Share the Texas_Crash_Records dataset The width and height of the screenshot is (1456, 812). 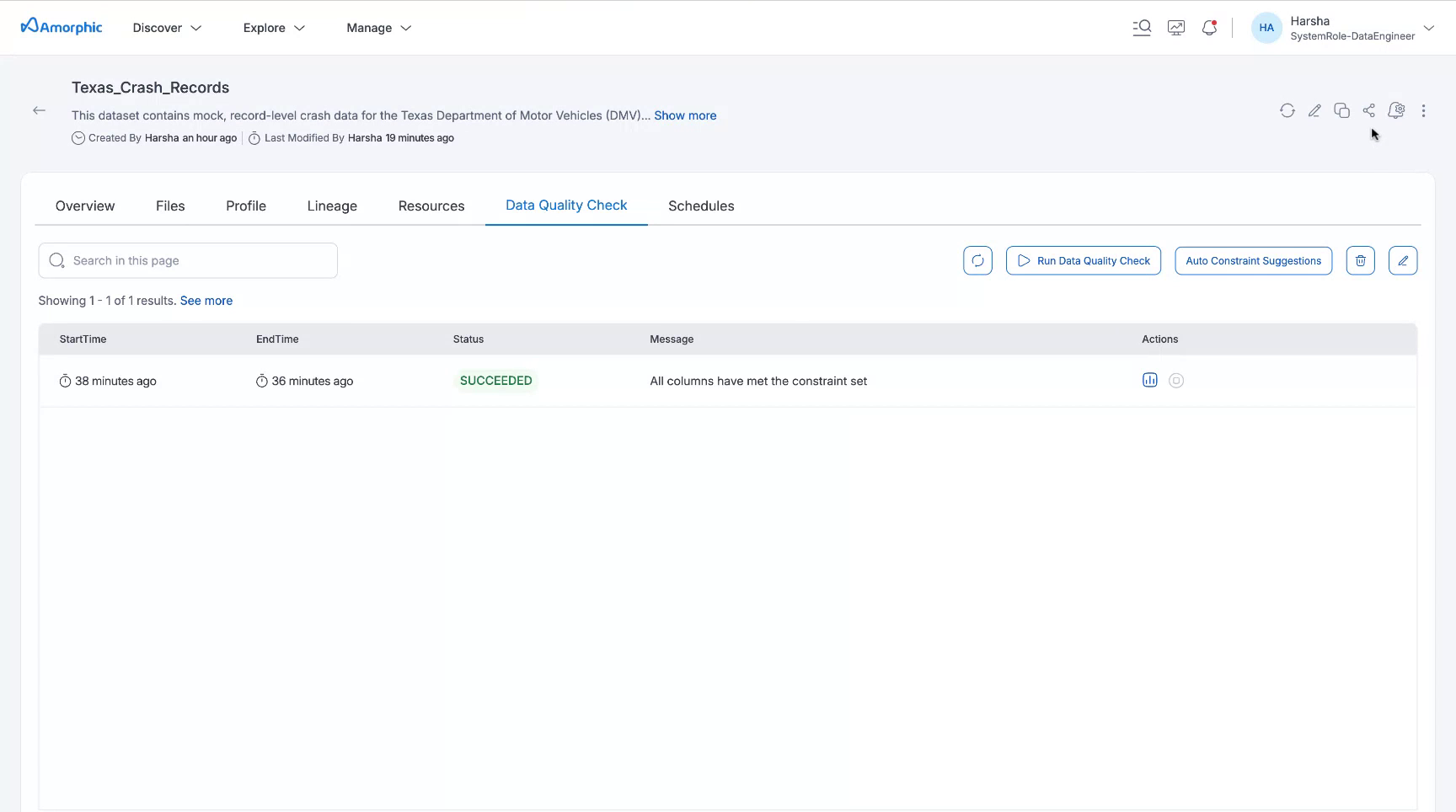tap(1368, 110)
